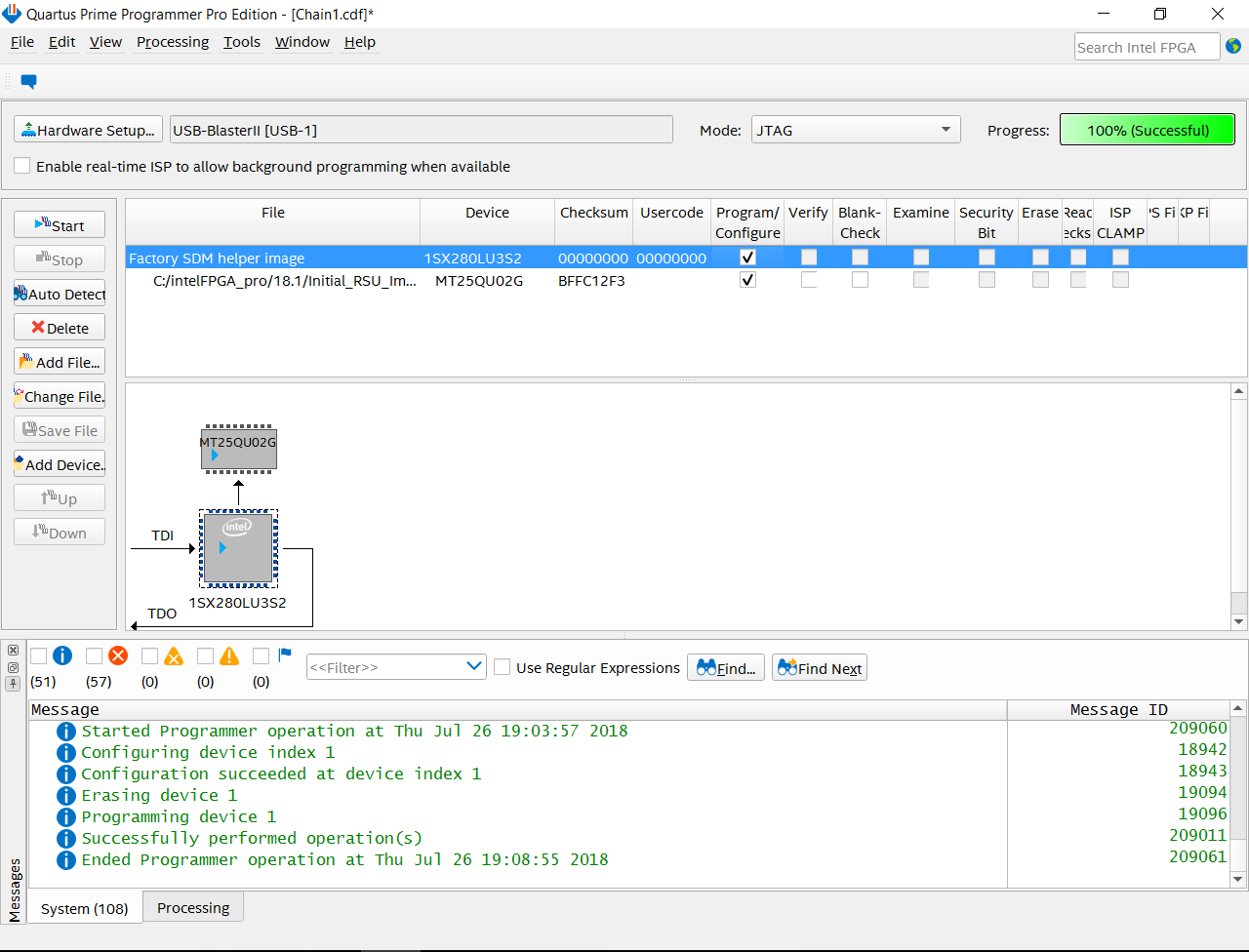The height and width of the screenshot is (952, 1249).
Task: Toggle the info messages filter icon
Action: pyautogui.click(x=62, y=656)
